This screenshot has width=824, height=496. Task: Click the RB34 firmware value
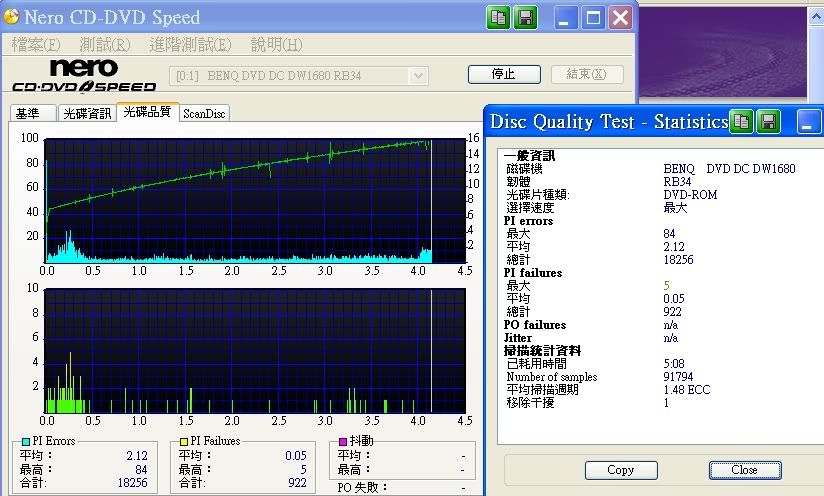pyautogui.click(x=677, y=182)
